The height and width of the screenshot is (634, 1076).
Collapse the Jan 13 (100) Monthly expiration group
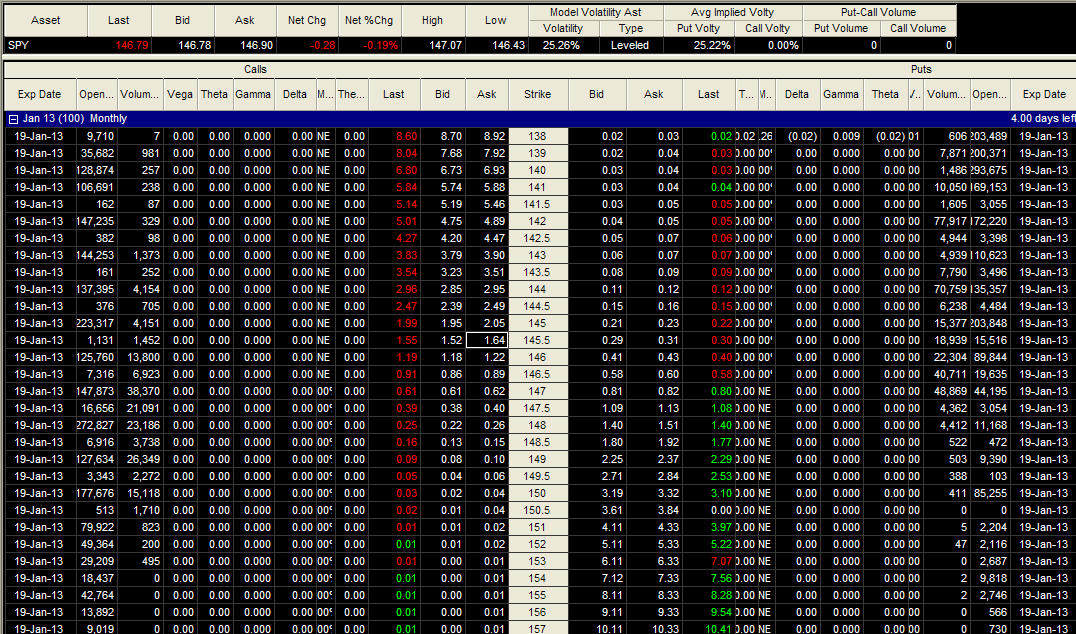(x=13, y=119)
